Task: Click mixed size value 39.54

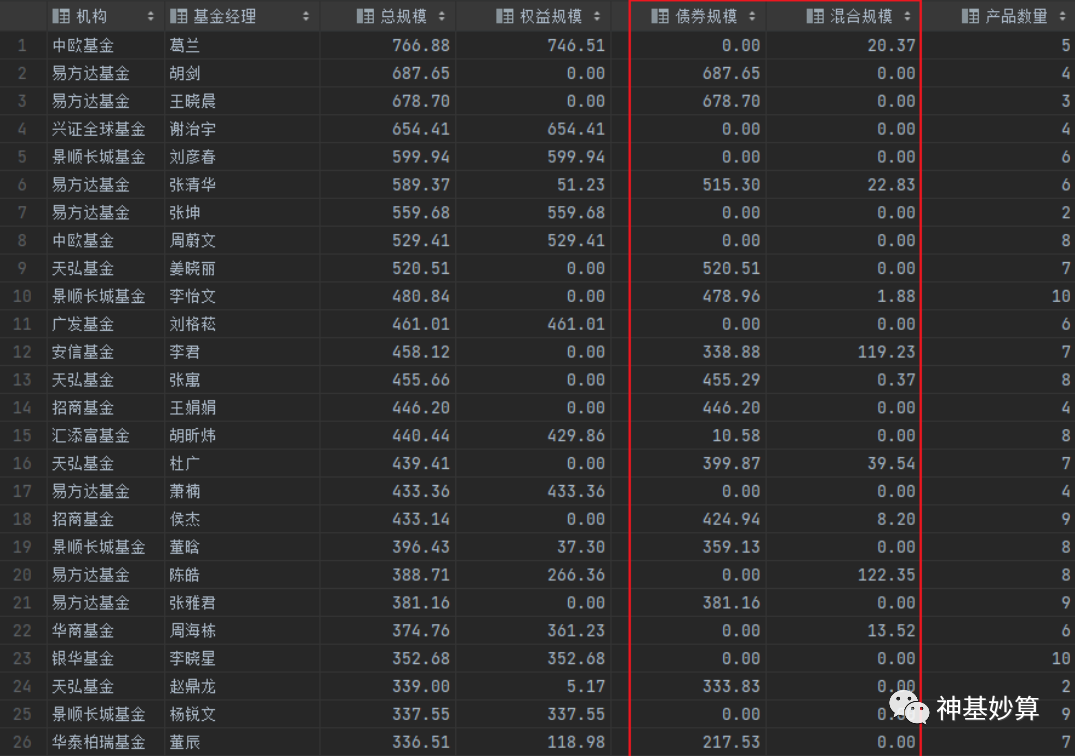Action: [x=891, y=464]
